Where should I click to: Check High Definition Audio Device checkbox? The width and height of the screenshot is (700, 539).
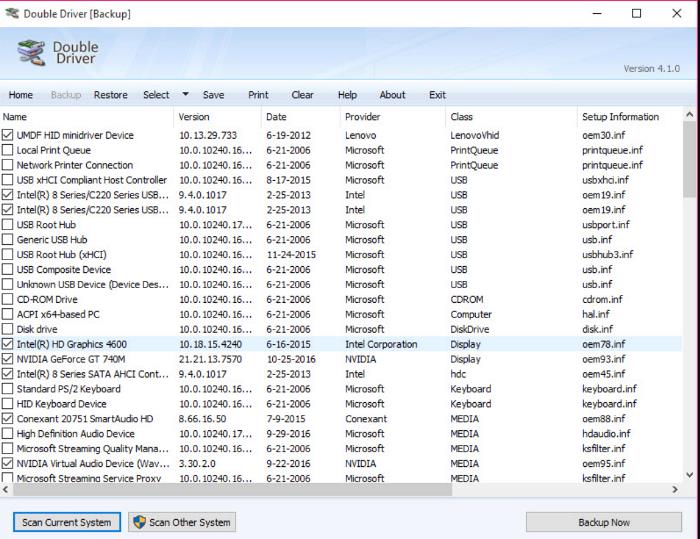point(7,434)
